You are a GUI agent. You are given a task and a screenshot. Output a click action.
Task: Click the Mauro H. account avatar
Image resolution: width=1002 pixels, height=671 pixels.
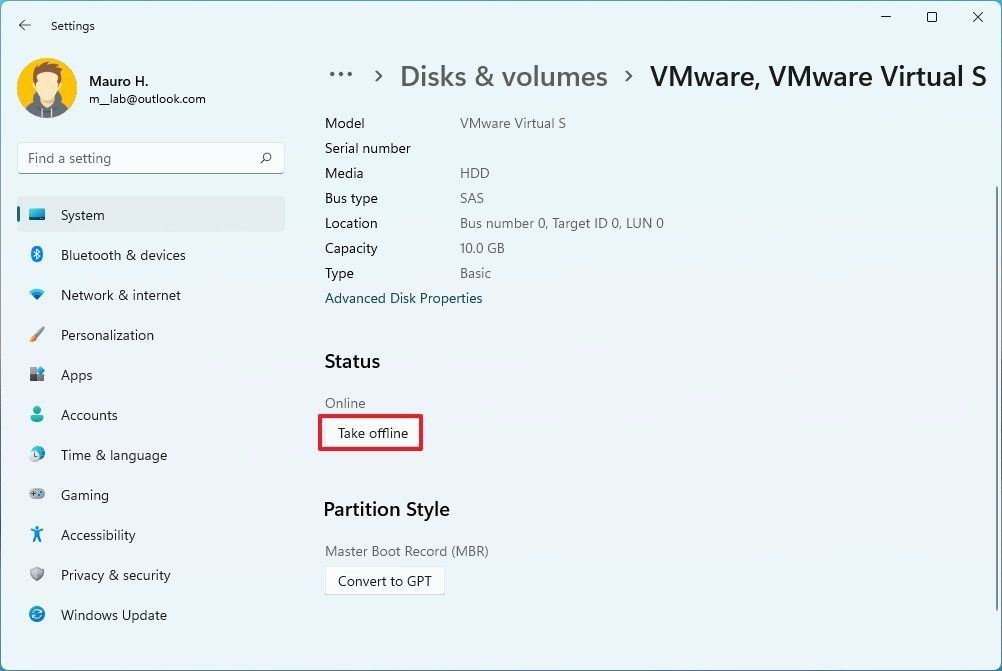[47, 87]
